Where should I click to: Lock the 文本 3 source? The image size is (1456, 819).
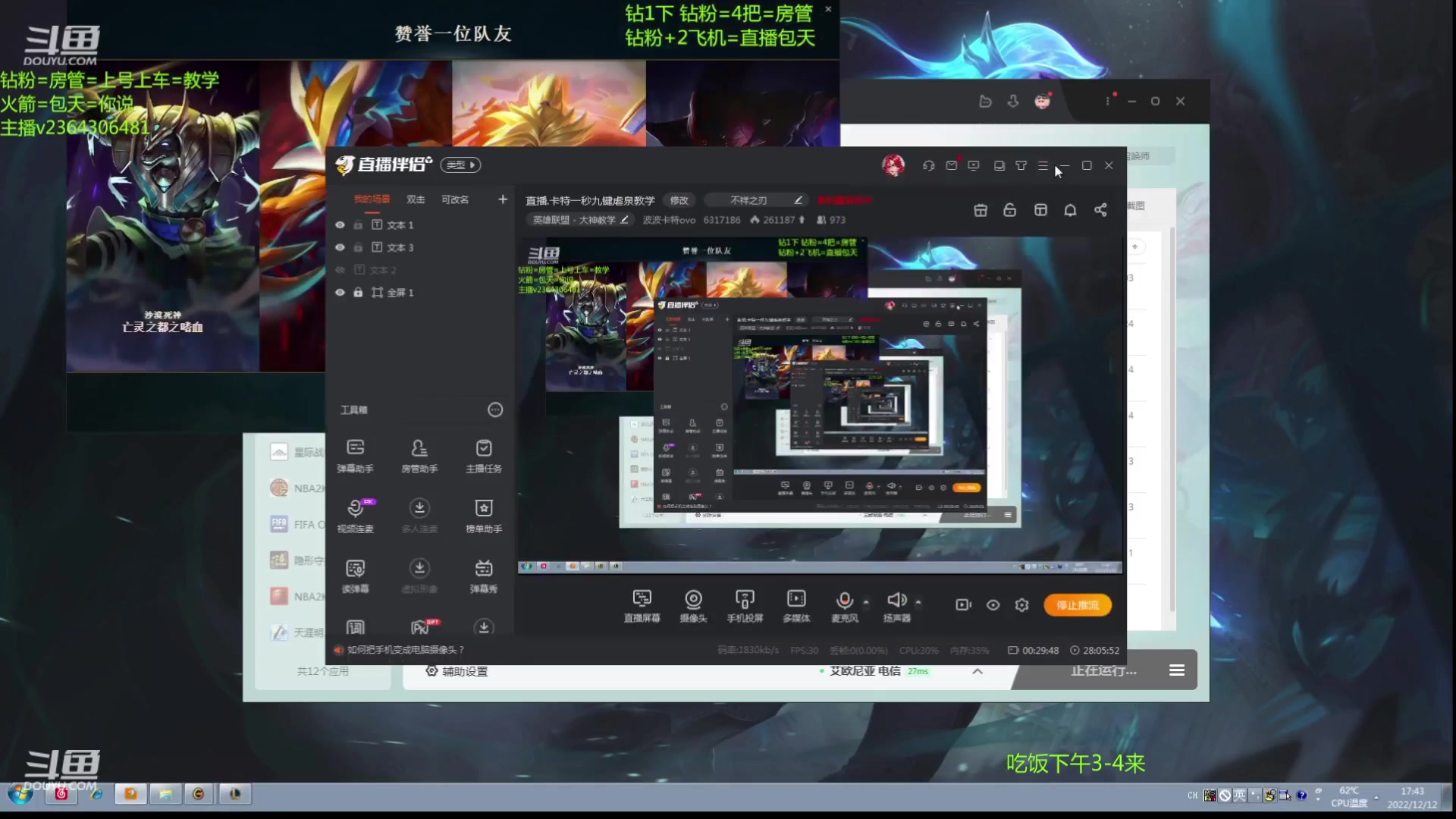pyautogui.click(x=358, y=247)
